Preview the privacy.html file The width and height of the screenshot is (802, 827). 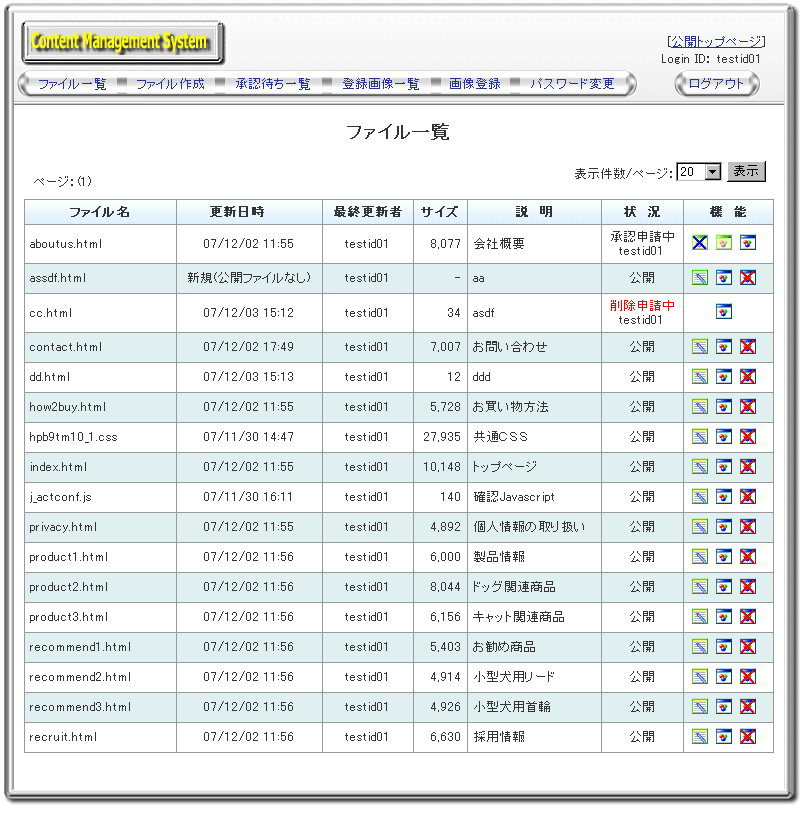[724, 527]
